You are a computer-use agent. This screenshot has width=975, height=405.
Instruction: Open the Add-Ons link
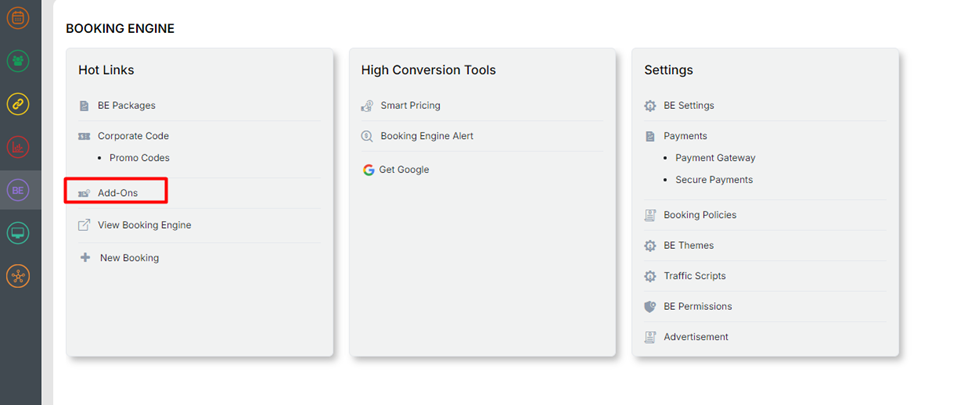[117, 192]
